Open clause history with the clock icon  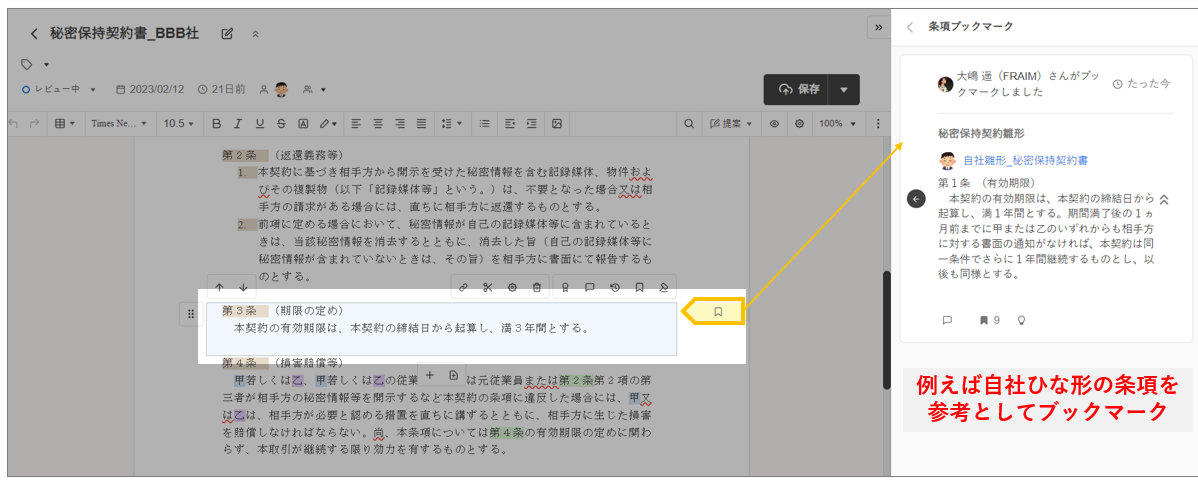click(615, 288)
